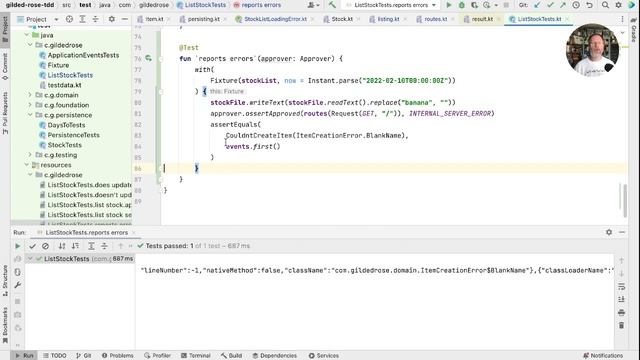The height and width of the screenshot is (360, 640).
Task: Click gutter run icon beside reports errors test
Action: point(149,58)
